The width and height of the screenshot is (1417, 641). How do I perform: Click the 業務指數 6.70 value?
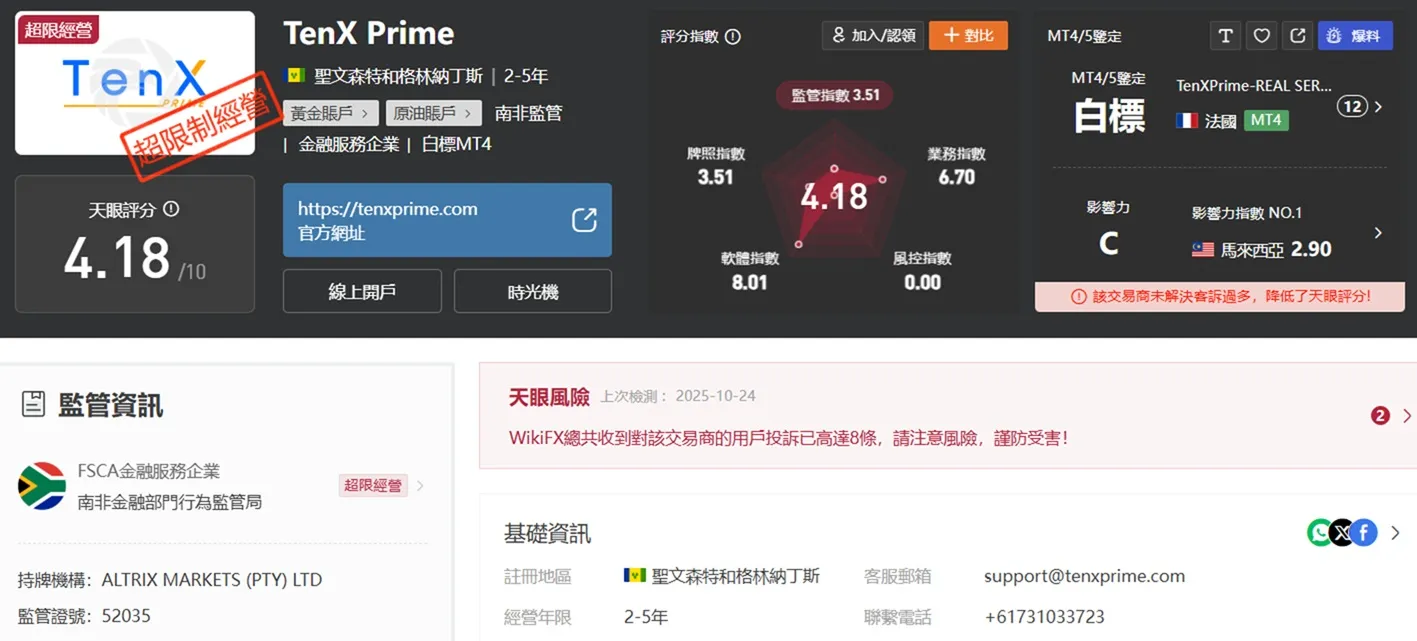point(956,177)
